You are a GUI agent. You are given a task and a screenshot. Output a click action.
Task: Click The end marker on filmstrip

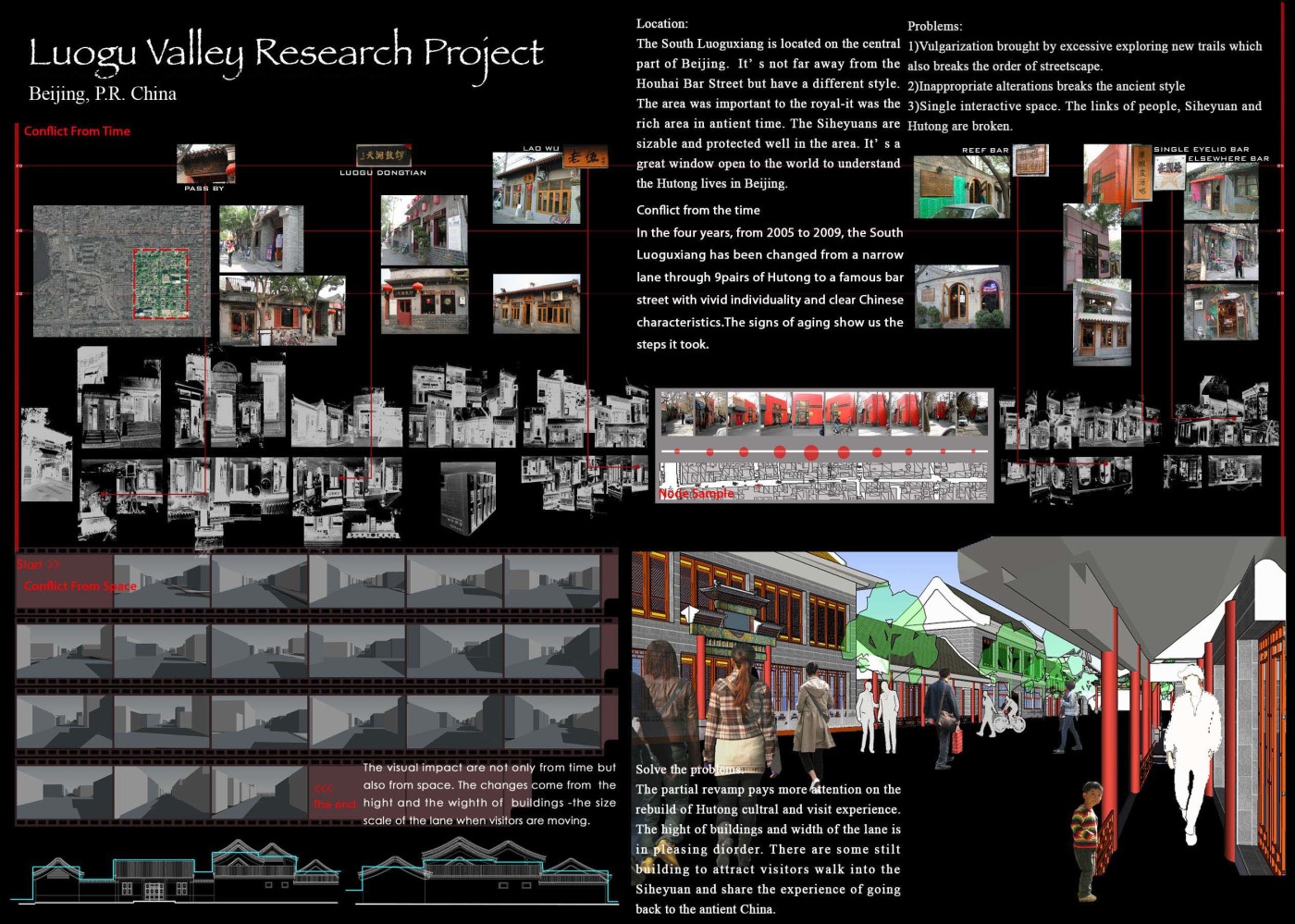pos(334,805)
